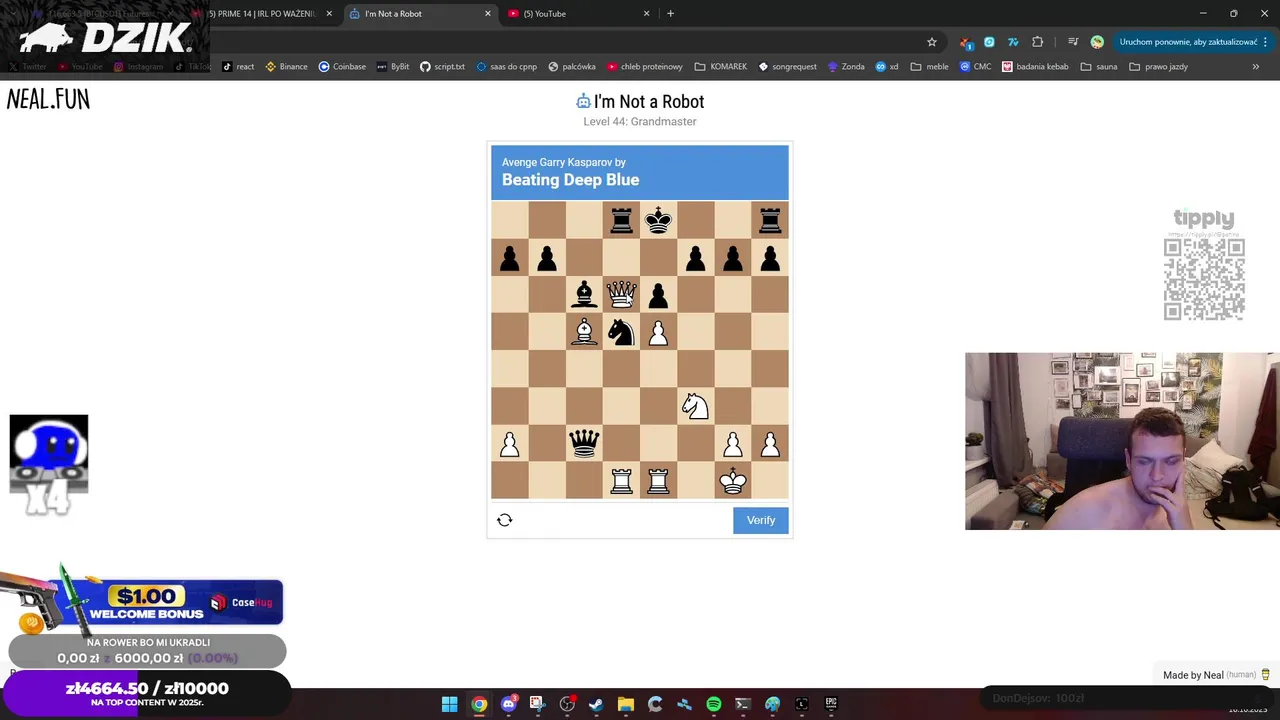
Task: Open the KOMAREK bookmark folder
Action: point(721,67)
